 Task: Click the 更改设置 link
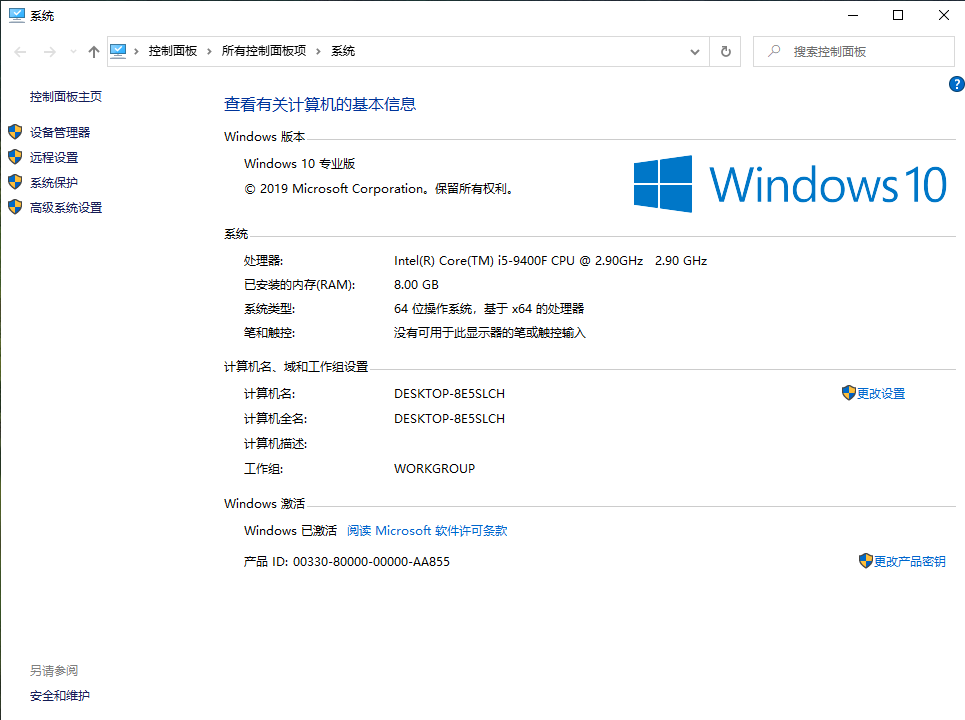(x=880, y=393)
